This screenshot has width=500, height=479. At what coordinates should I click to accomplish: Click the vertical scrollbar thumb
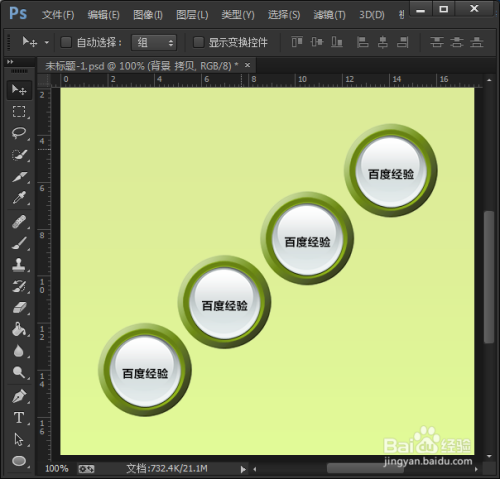tap(489, 277)
